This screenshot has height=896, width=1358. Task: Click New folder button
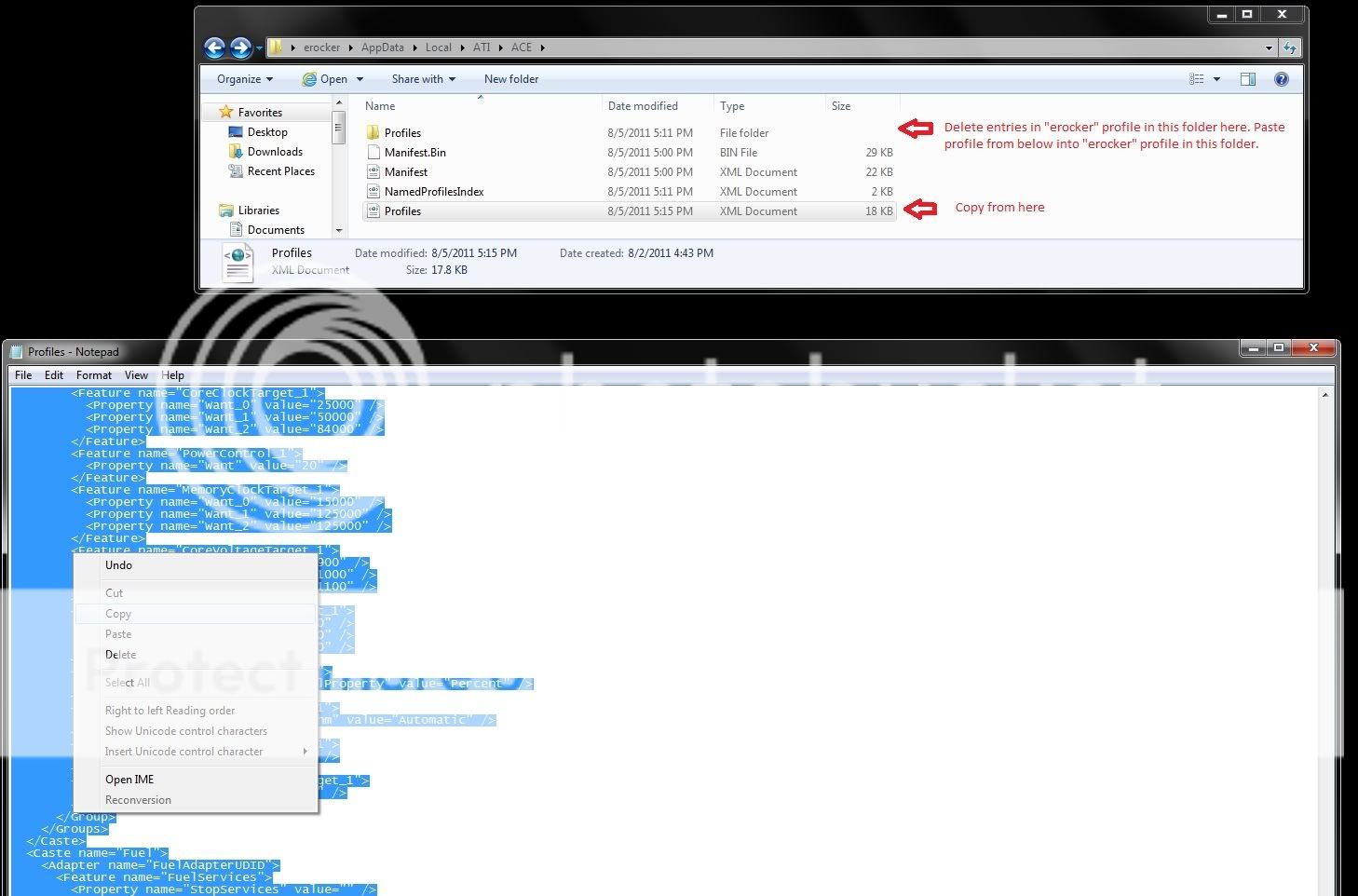[x=511, y=79]
